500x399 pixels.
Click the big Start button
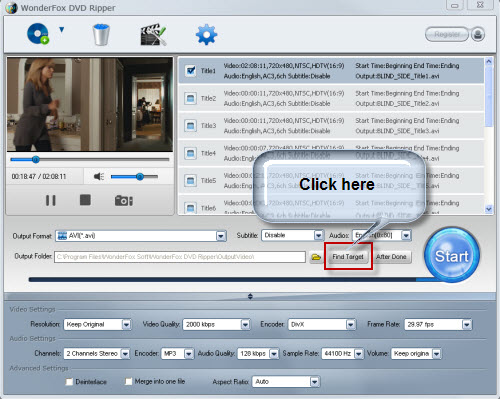452,255
